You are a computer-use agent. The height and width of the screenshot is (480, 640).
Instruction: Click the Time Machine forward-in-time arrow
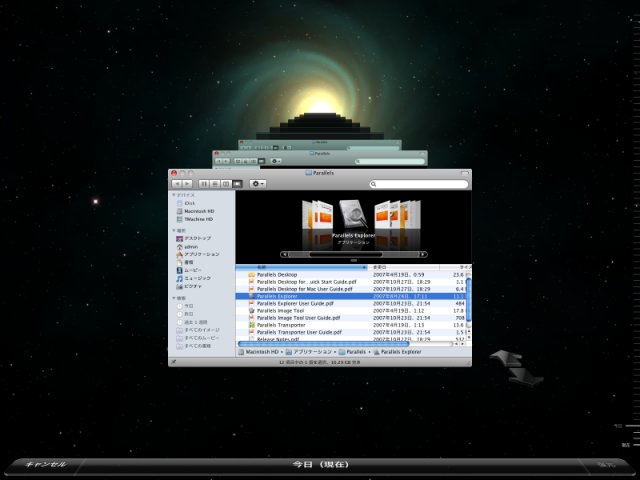tap(526, 378)
